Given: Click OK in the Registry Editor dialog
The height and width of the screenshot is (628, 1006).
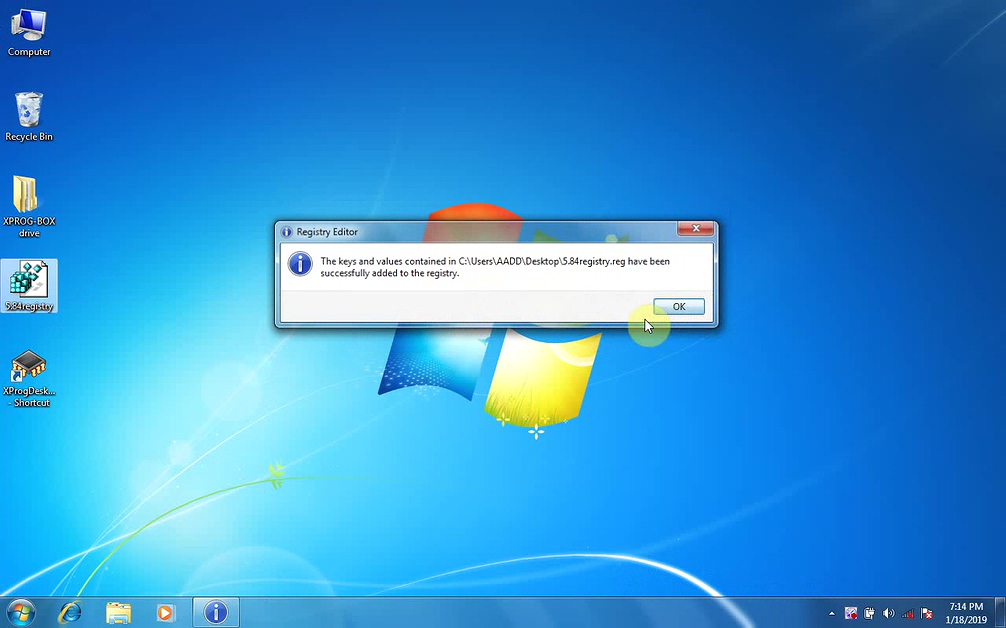Looking at the screenshot, I should [679, 307].
